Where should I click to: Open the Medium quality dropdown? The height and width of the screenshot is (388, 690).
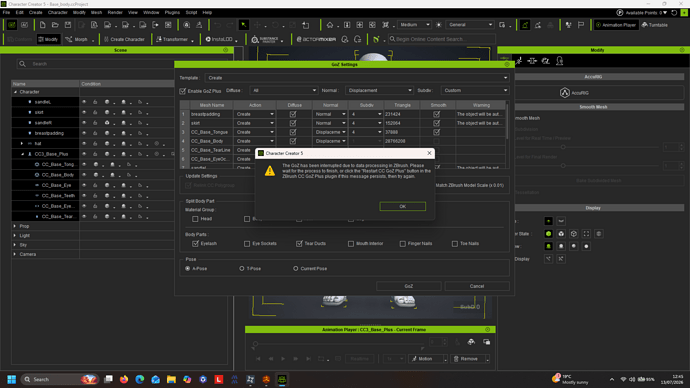[414, 25]
